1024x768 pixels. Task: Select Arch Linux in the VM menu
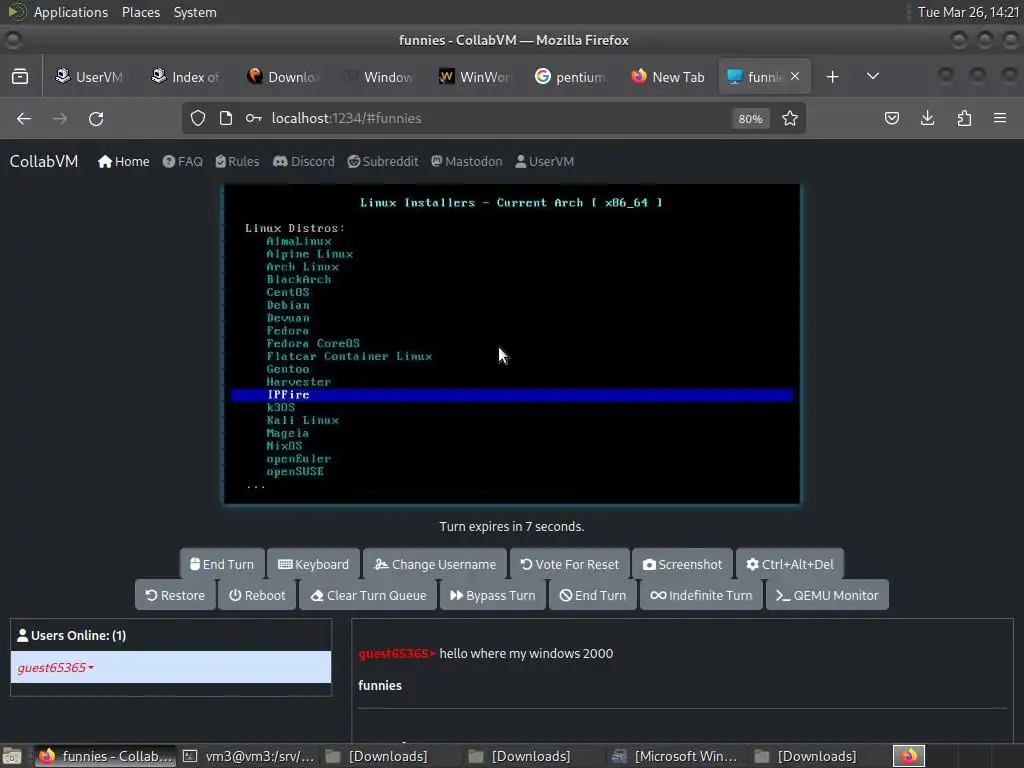pos(302,266)
